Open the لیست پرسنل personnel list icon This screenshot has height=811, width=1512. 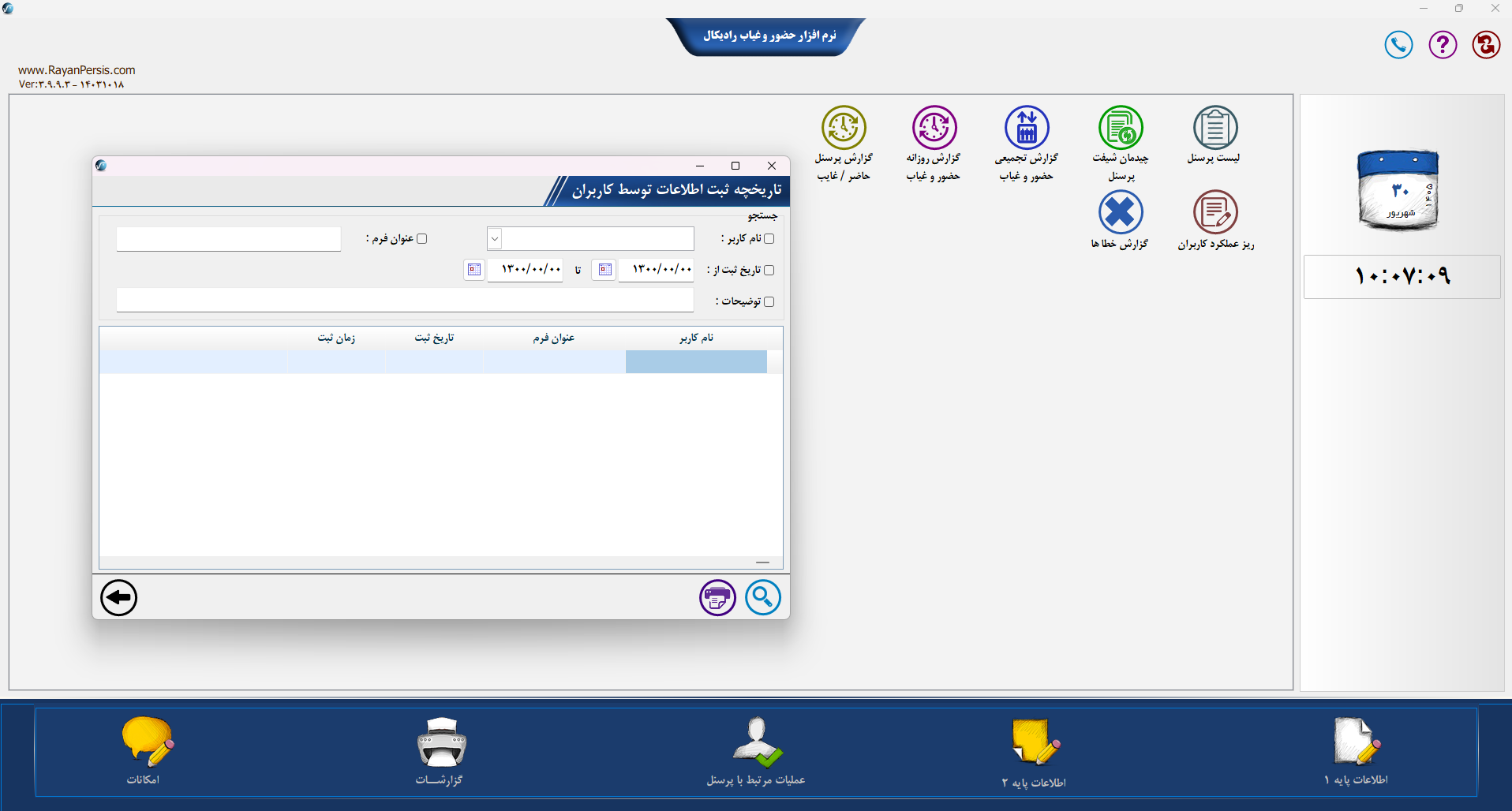coord(1214,128)
